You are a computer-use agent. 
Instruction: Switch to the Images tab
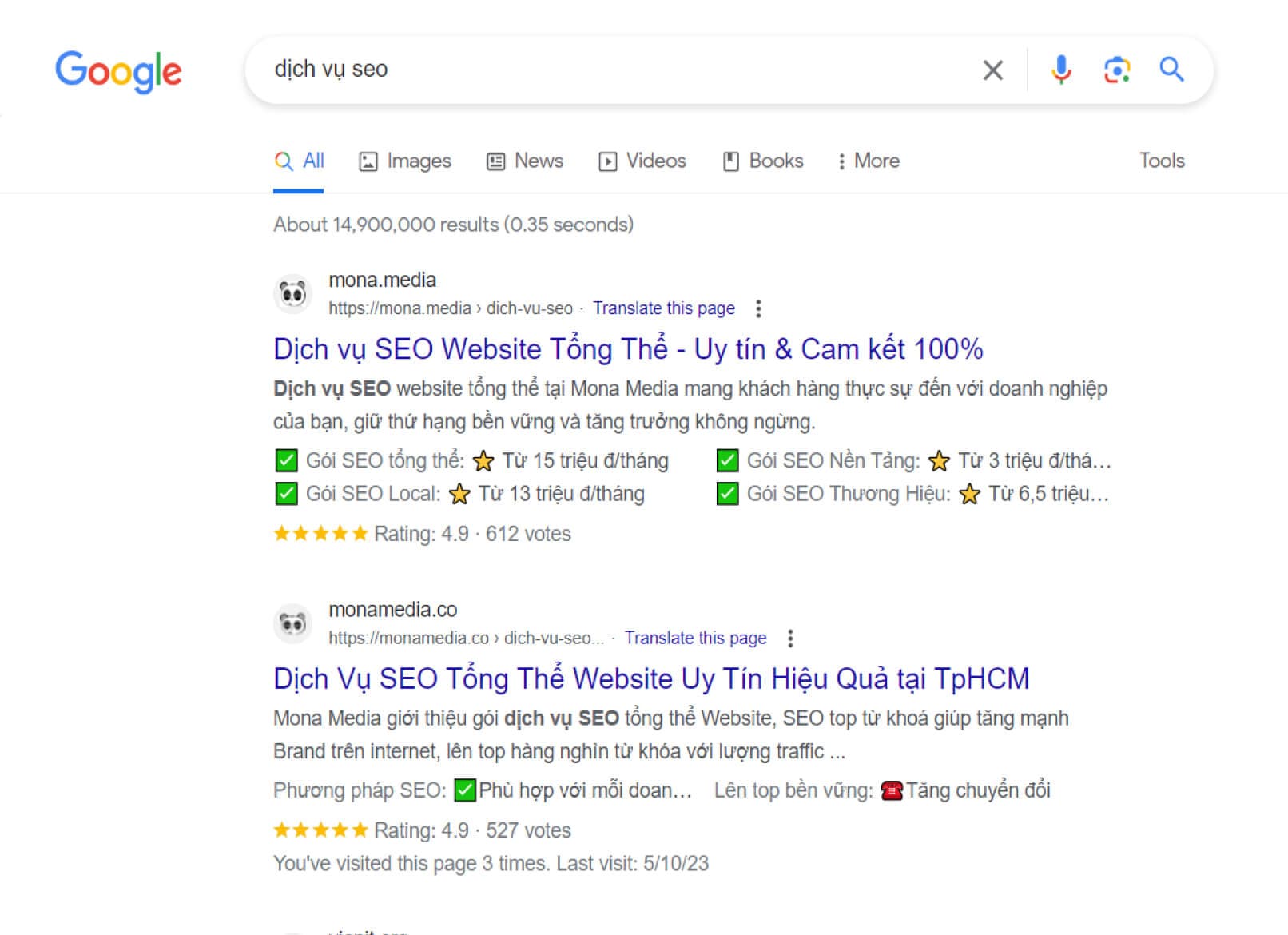[405, 161]
